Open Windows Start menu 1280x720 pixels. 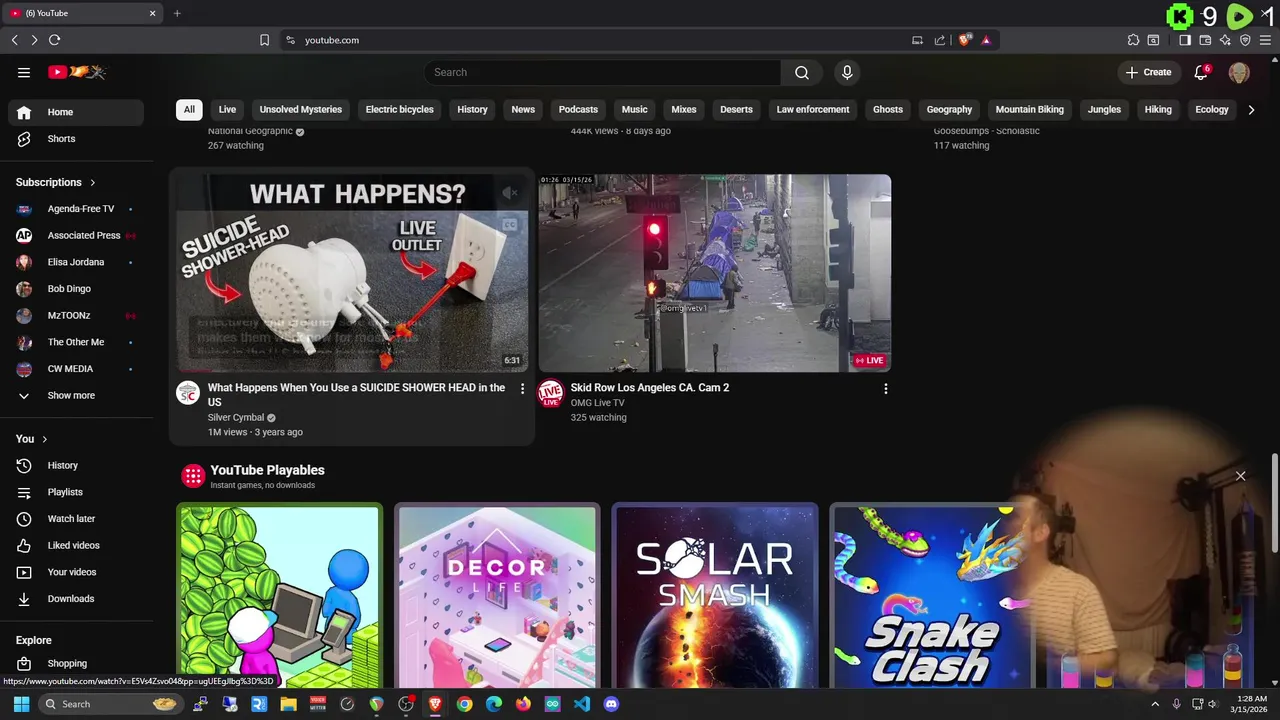[21, 704]
